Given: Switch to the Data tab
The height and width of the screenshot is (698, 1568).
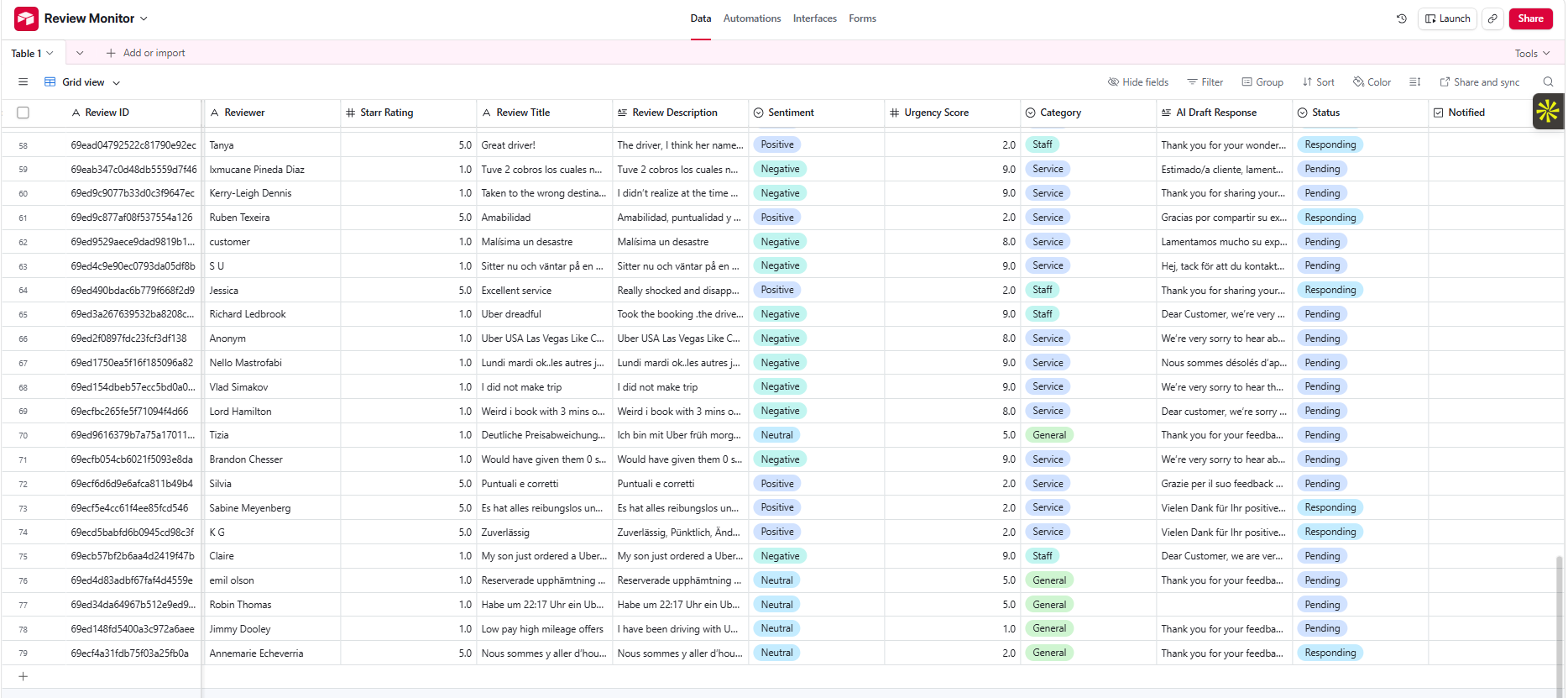Looking at the screenshot, I should [x=701, y=18].
